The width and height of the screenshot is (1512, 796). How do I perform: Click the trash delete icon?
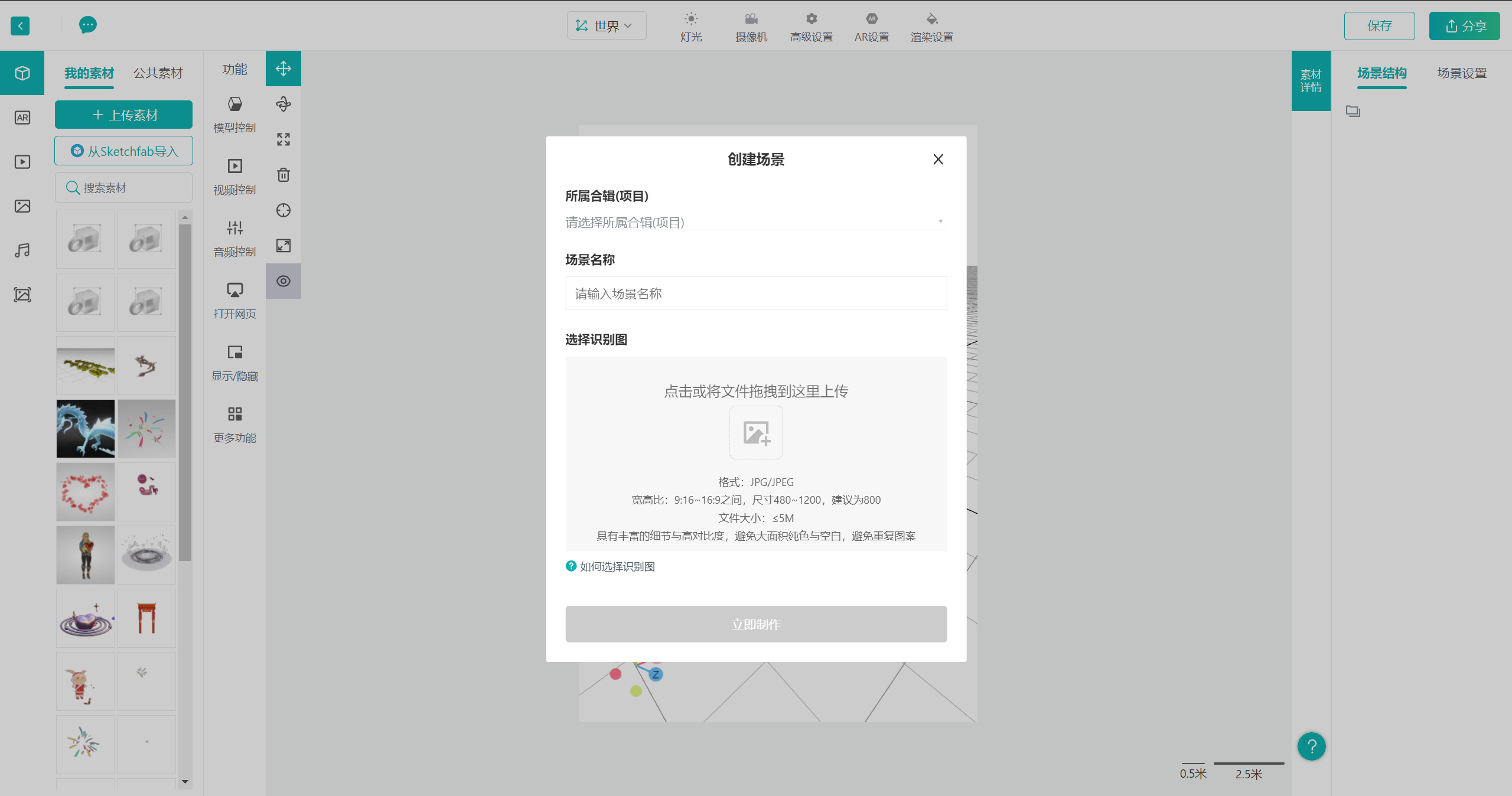tap(283, 175)
